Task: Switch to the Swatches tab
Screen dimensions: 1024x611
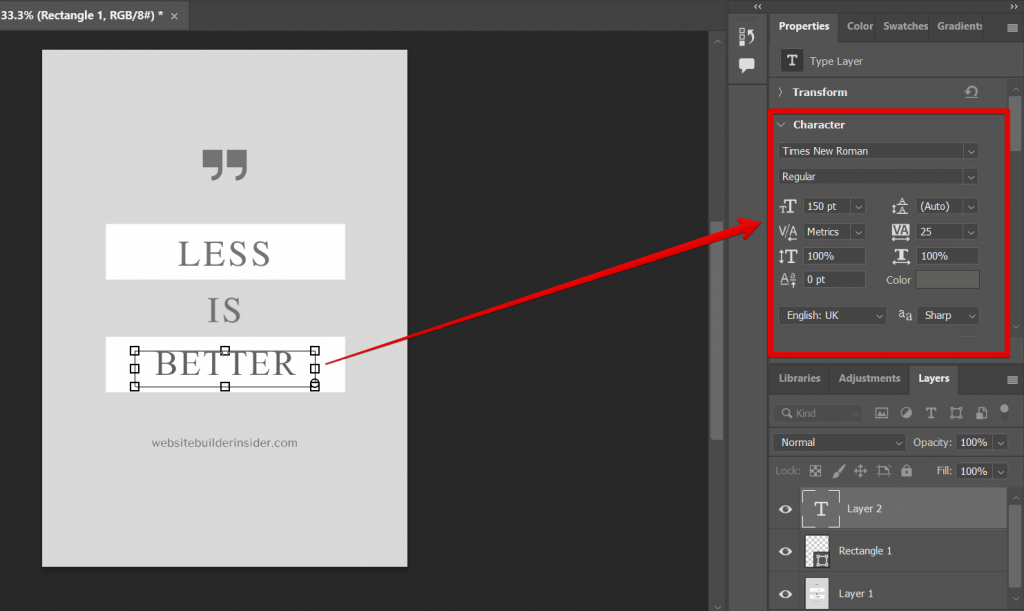Action: tap(905, 26)
